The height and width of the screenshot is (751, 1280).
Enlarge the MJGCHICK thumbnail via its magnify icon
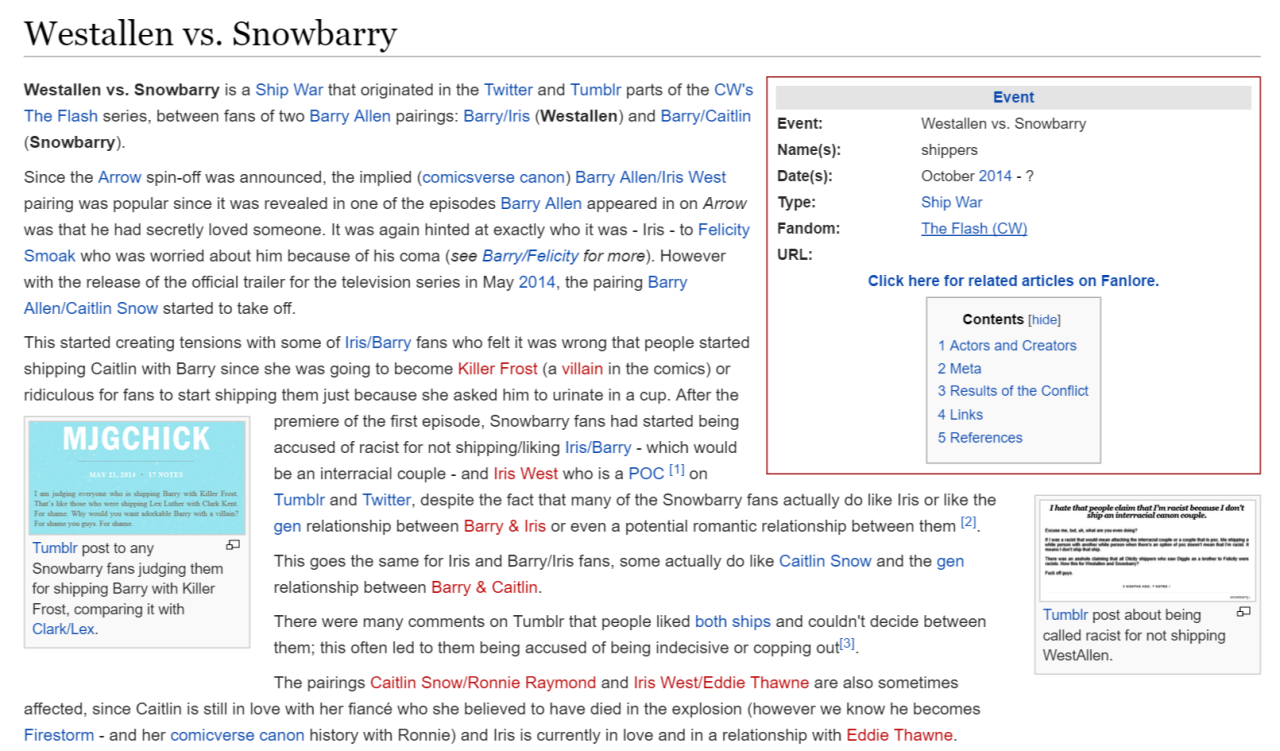coord(233,545)
